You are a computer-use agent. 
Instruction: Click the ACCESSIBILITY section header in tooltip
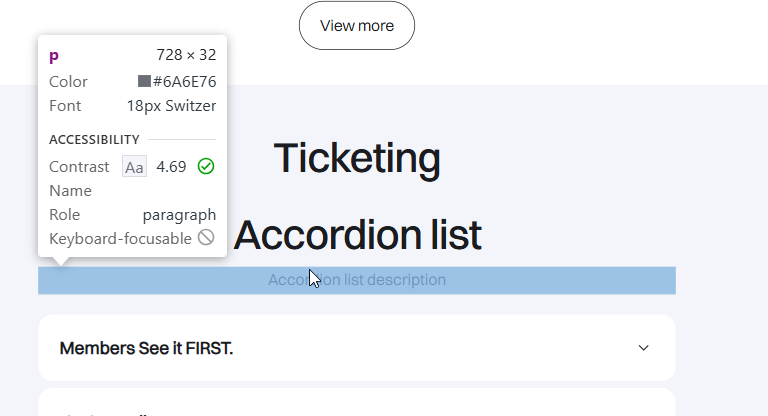[x=94, y=139]
